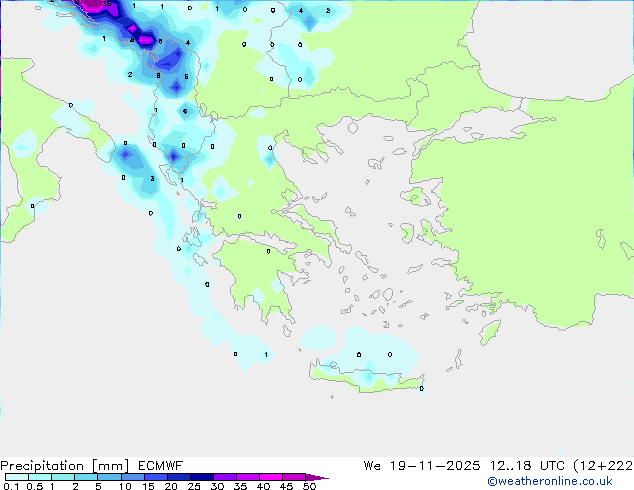Click the '0.1' legend scale label

[x=11, y=486]
